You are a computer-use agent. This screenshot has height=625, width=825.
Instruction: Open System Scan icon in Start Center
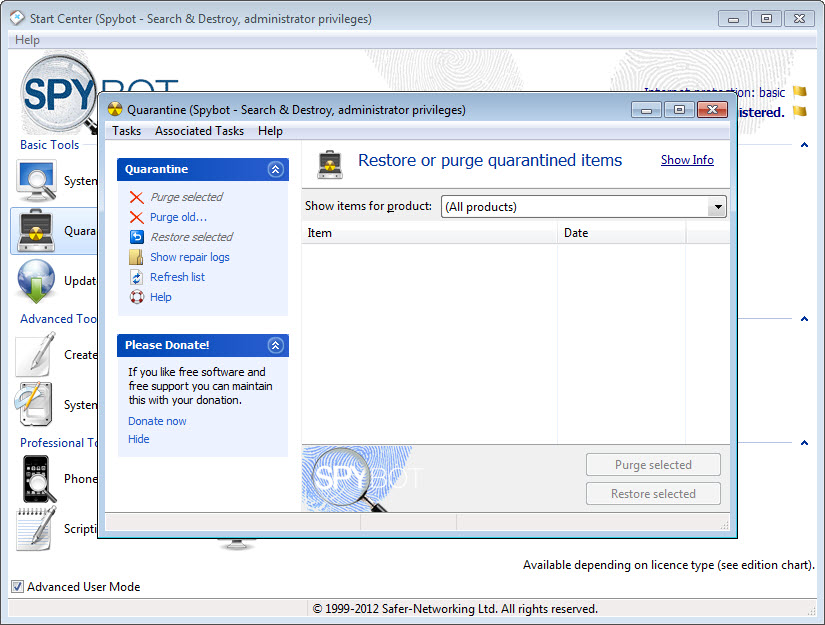36,181
